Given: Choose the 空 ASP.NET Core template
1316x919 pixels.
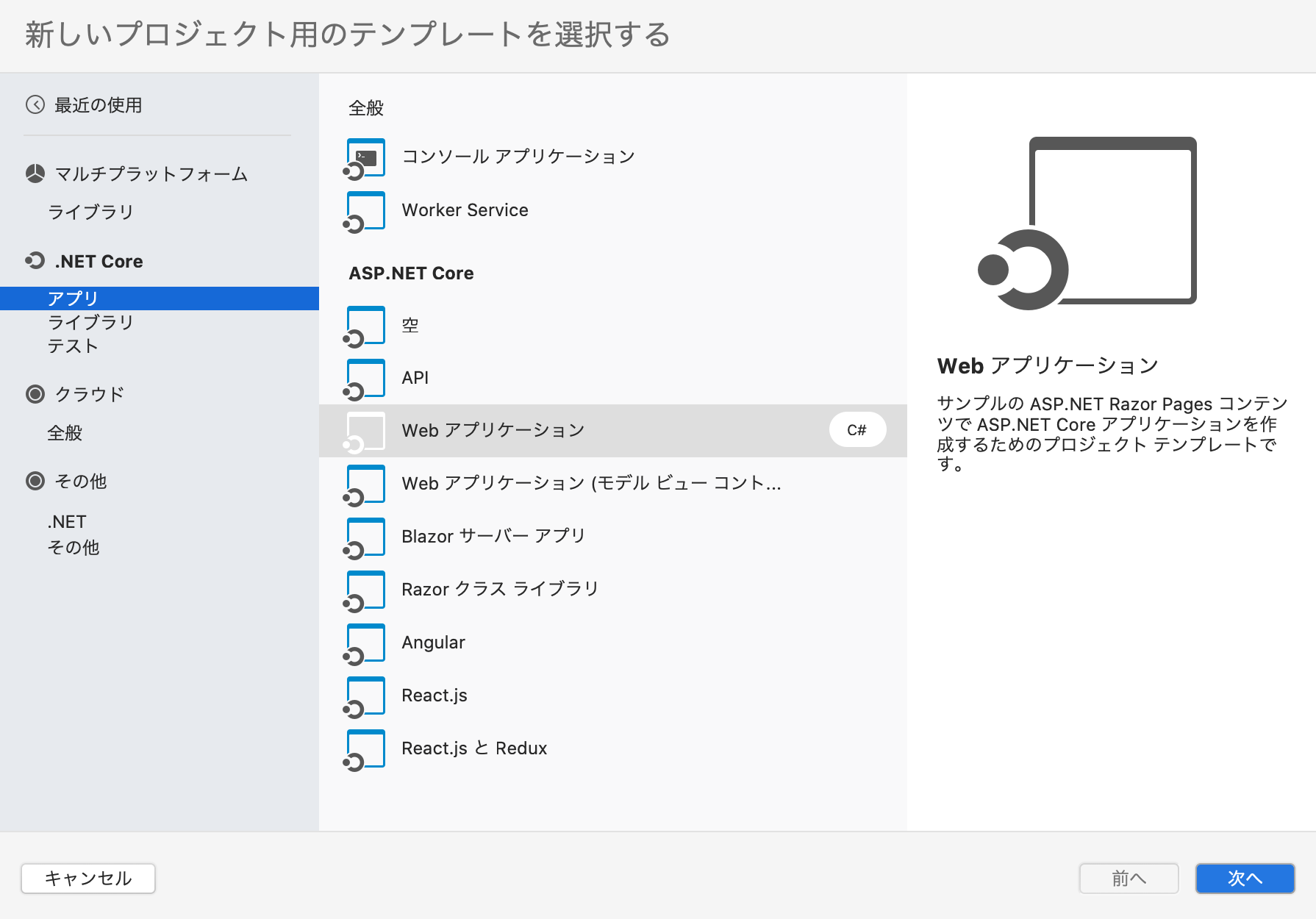Looking at the screenshot, I should pos(613,325).
